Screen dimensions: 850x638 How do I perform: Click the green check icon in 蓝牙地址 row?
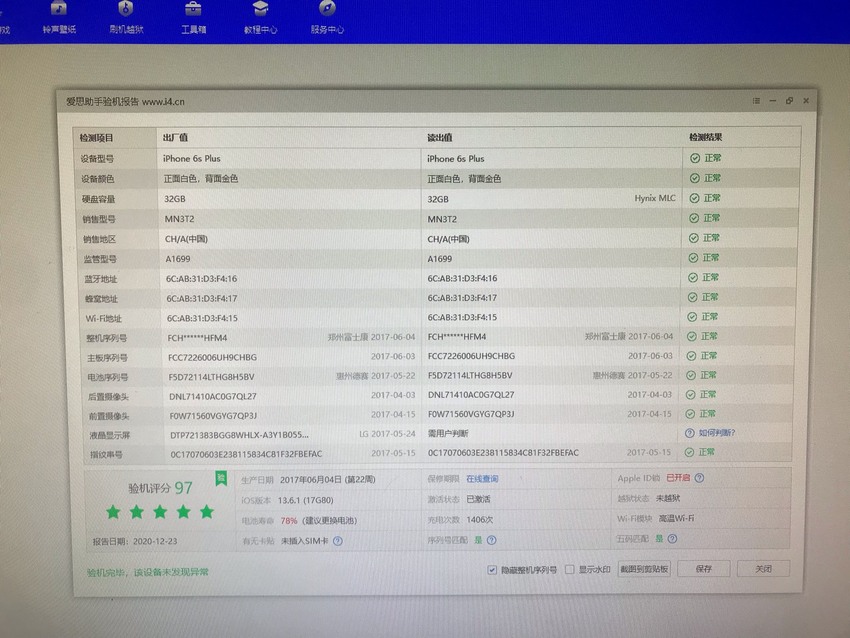coord(692,278)
